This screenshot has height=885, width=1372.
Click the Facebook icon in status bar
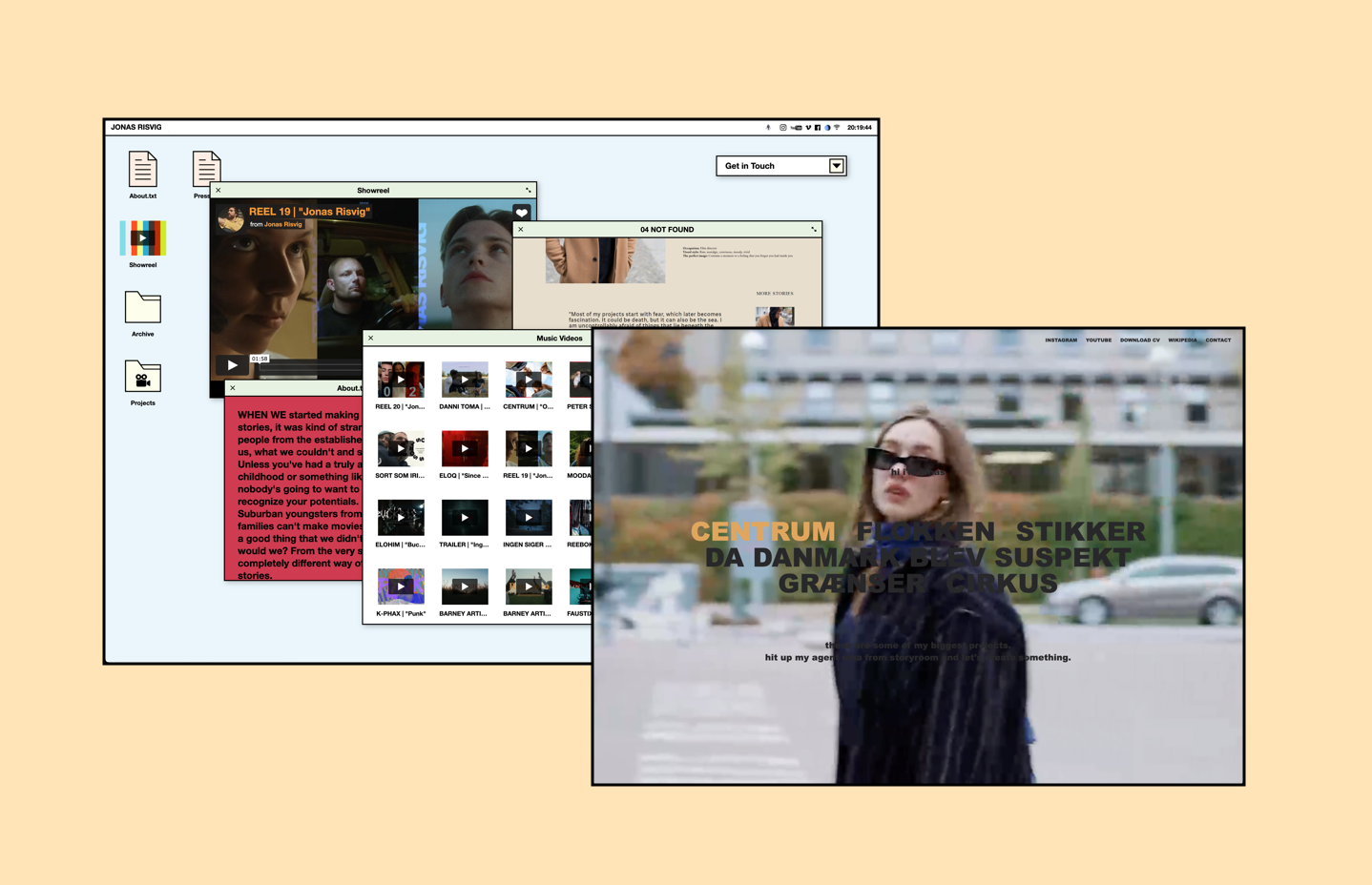click(818, 127)
